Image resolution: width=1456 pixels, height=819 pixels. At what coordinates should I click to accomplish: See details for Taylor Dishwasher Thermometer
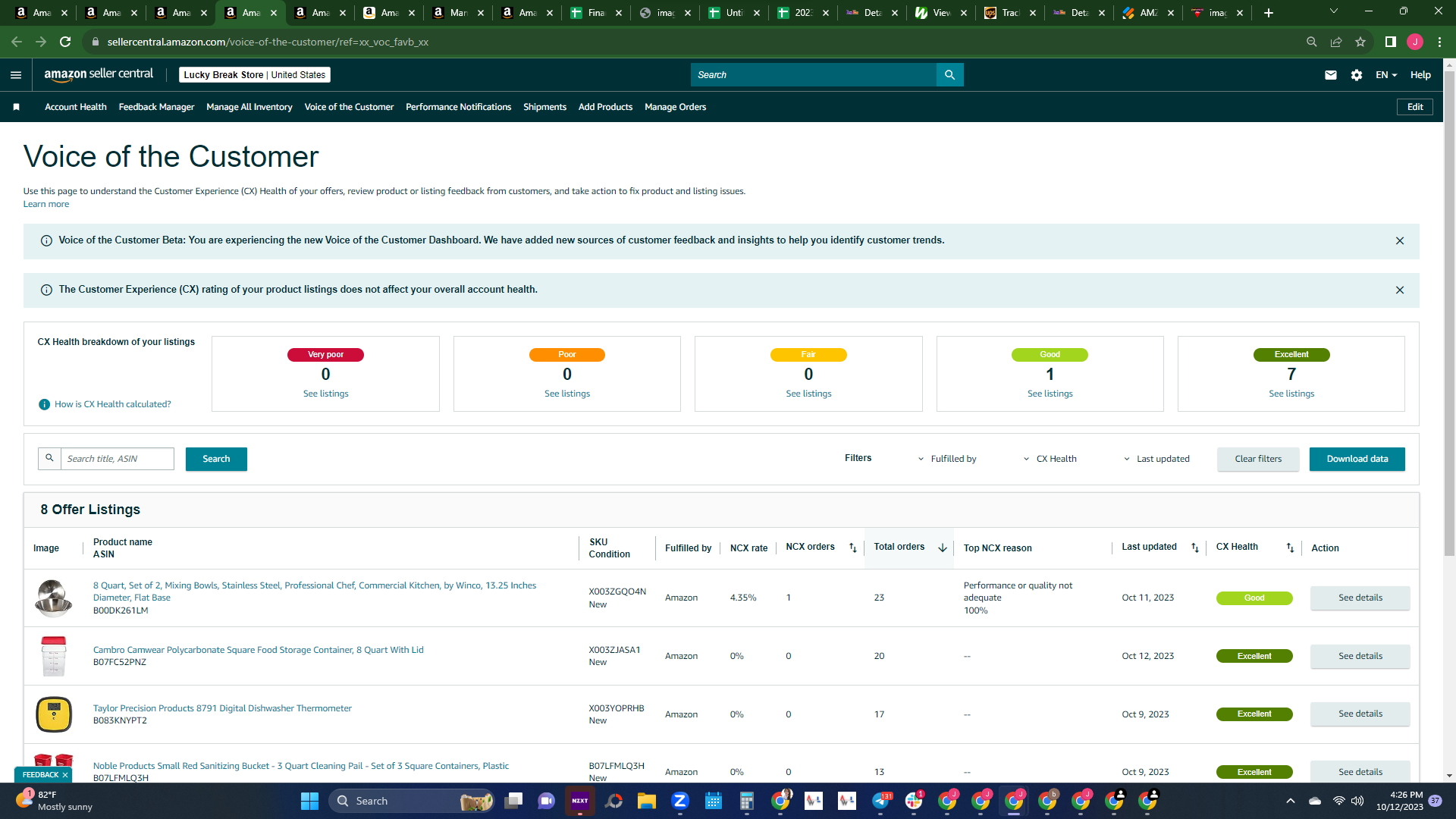[1360, 714]
